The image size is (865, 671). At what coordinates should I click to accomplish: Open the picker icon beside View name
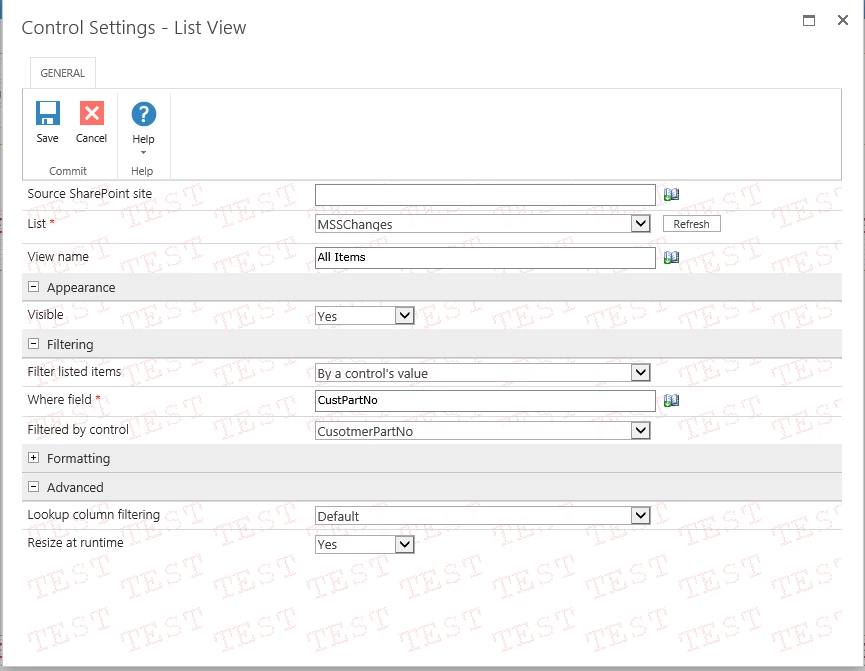click(x=671, y=258)
